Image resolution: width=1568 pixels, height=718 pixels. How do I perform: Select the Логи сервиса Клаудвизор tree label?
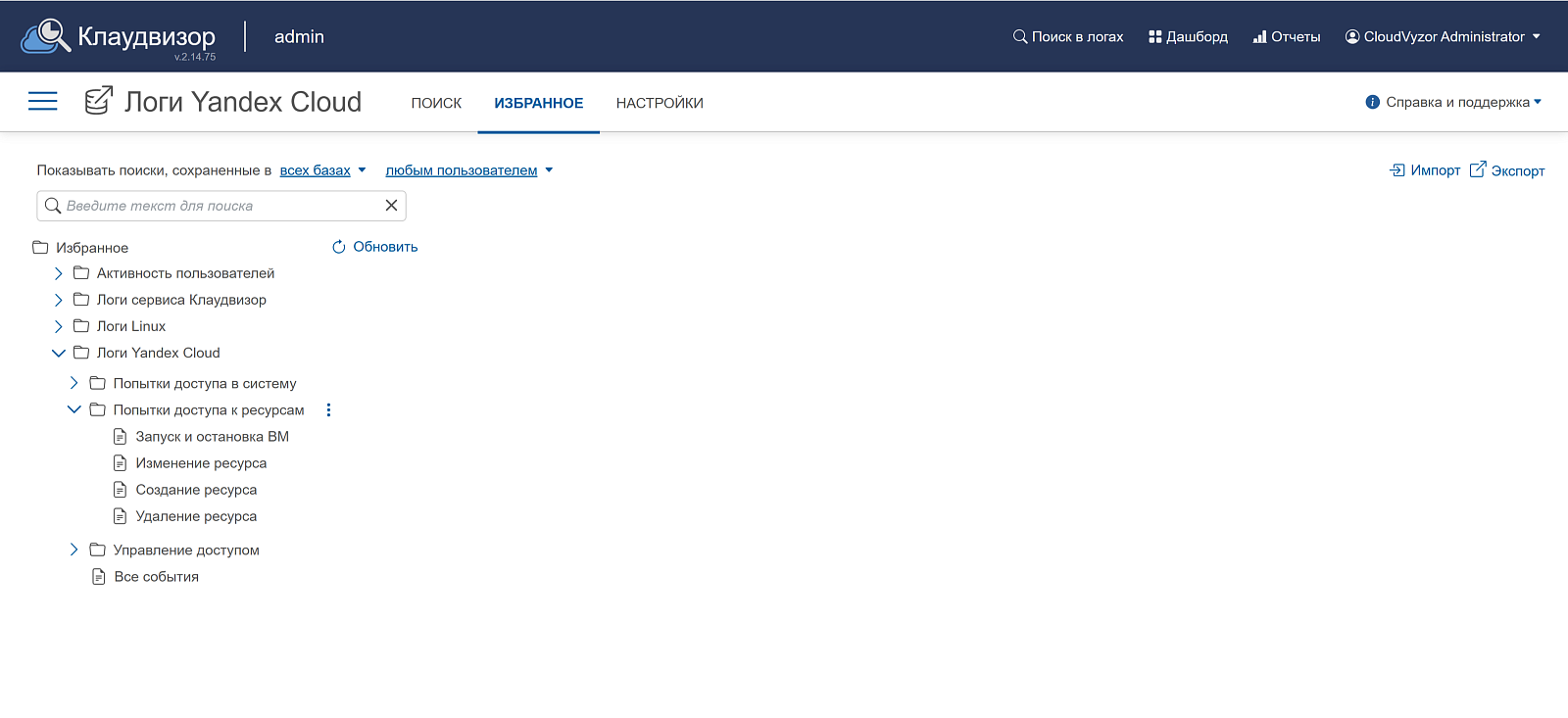tap(181, 300)
